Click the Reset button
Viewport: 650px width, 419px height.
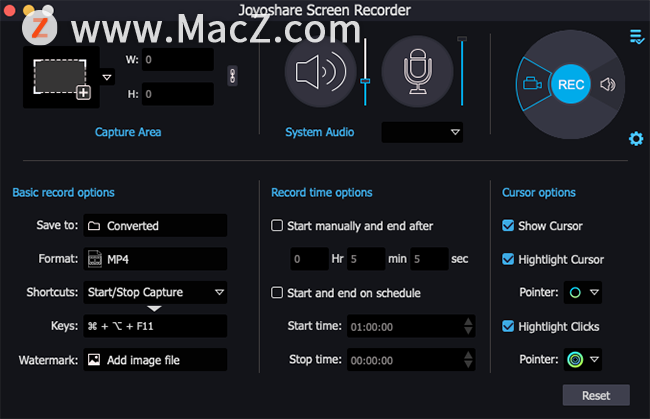click(x=596, y=395)
